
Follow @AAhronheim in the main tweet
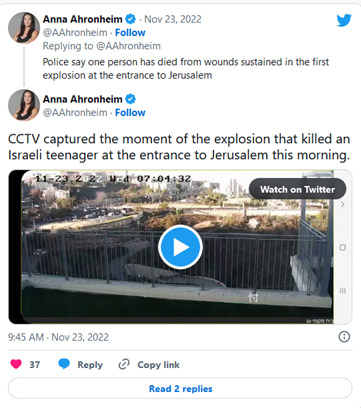coord(130,113)
